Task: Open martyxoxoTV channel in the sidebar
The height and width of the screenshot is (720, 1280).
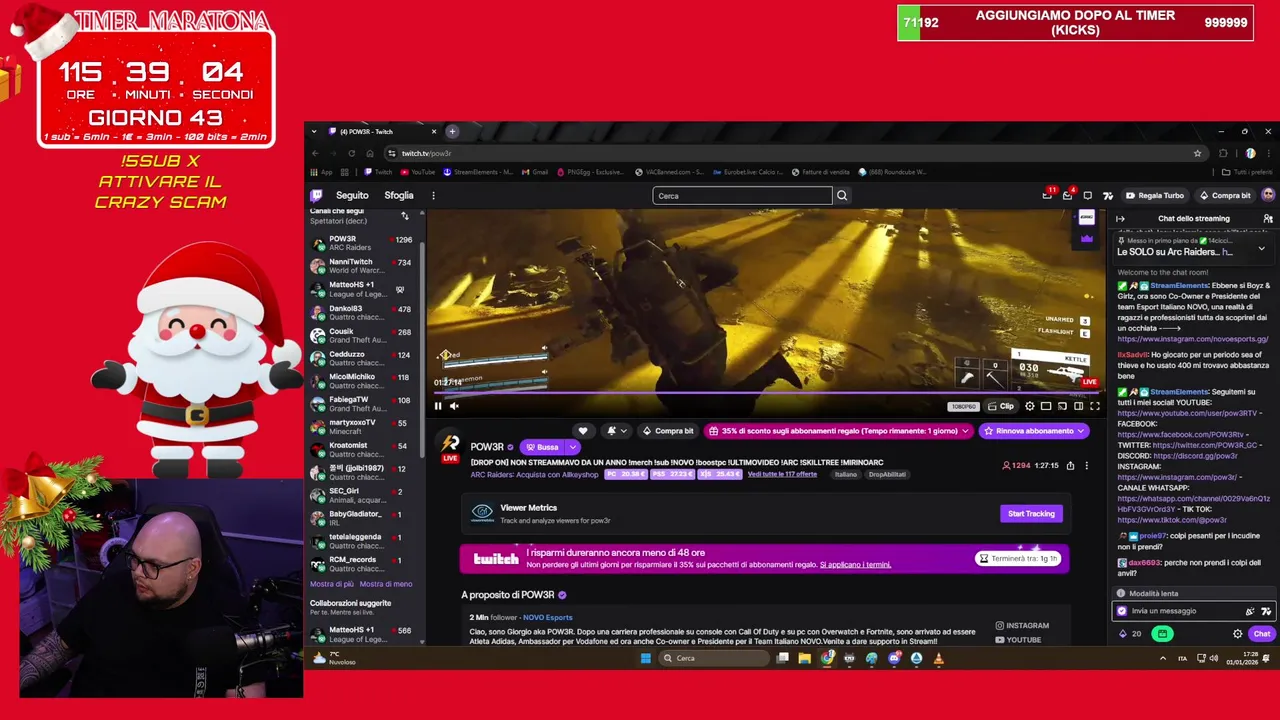Action: pyautogui.click(x=361, y=426)
